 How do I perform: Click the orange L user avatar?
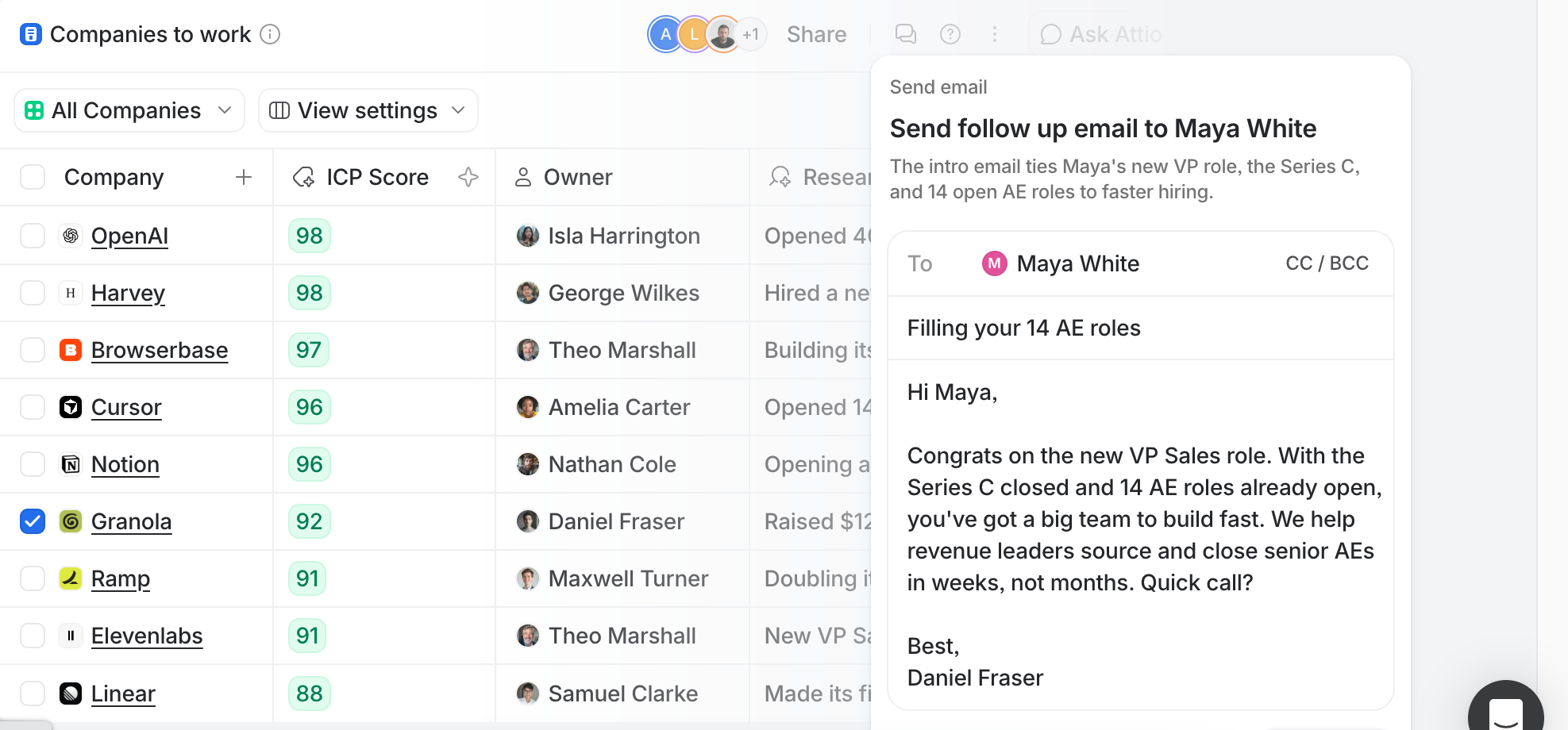point(694,34)
